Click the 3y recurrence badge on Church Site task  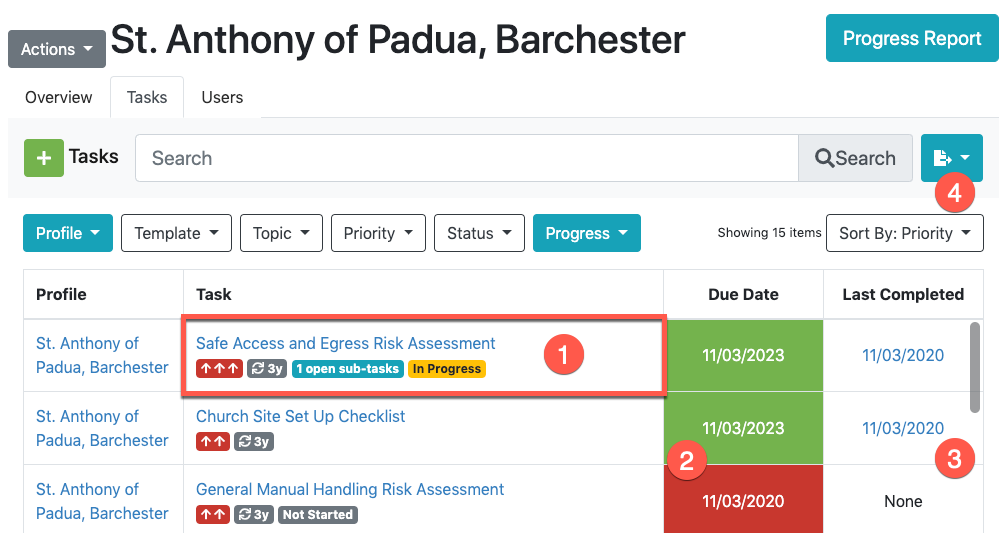click(x=254, y=442)
